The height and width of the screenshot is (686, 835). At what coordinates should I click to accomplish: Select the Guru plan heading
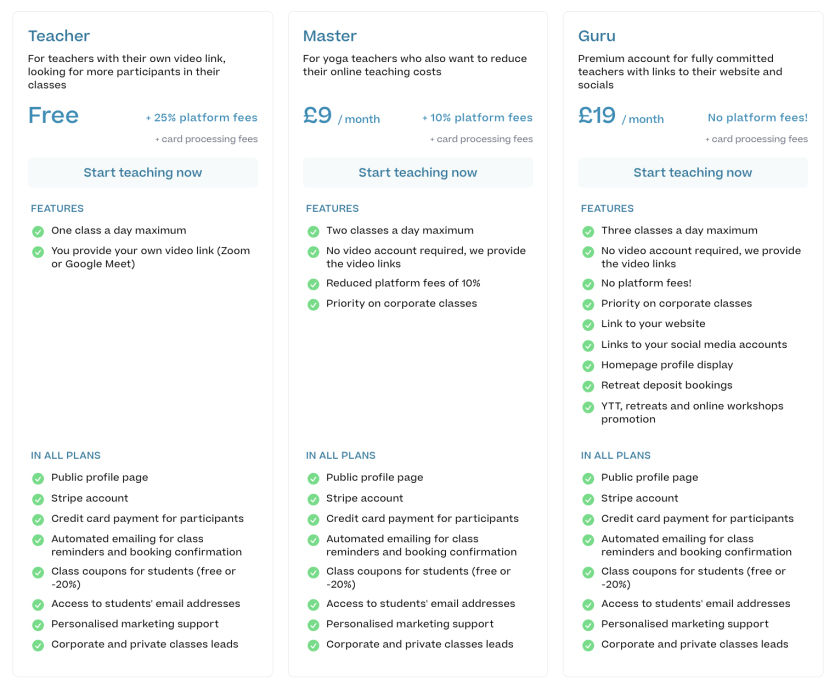(x=596, y=36)
